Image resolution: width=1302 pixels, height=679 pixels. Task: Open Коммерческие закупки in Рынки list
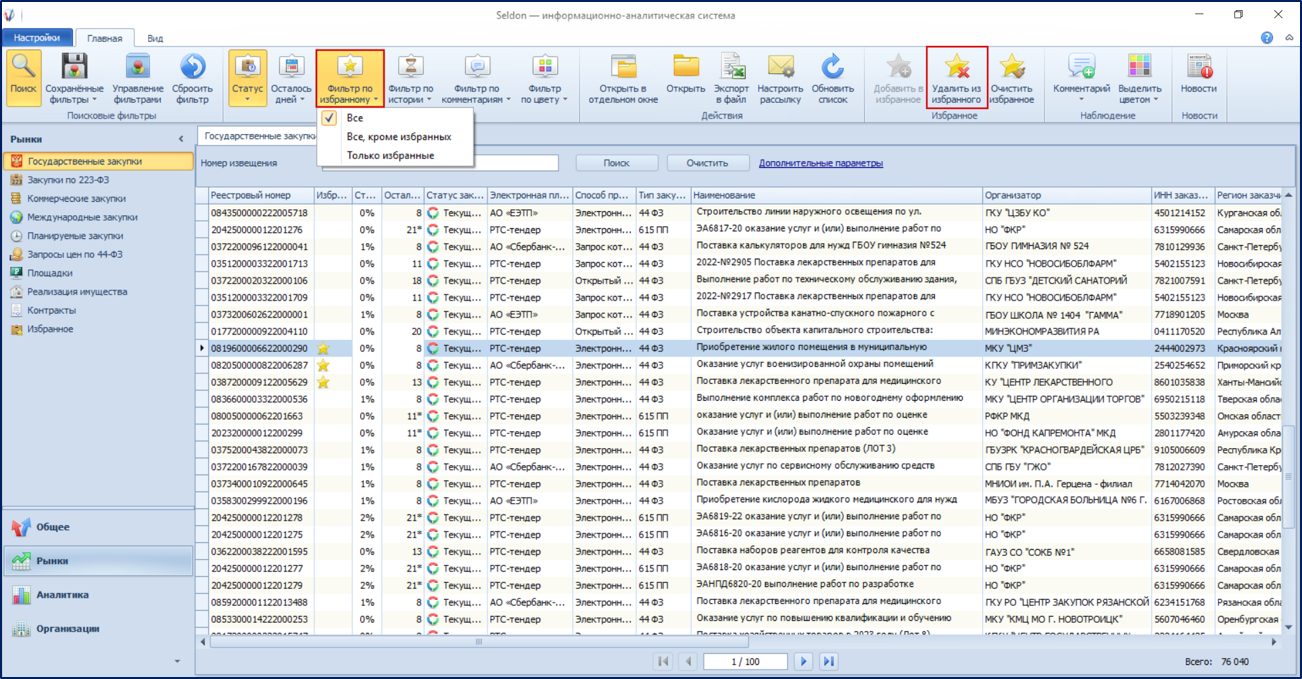(98, 198)
